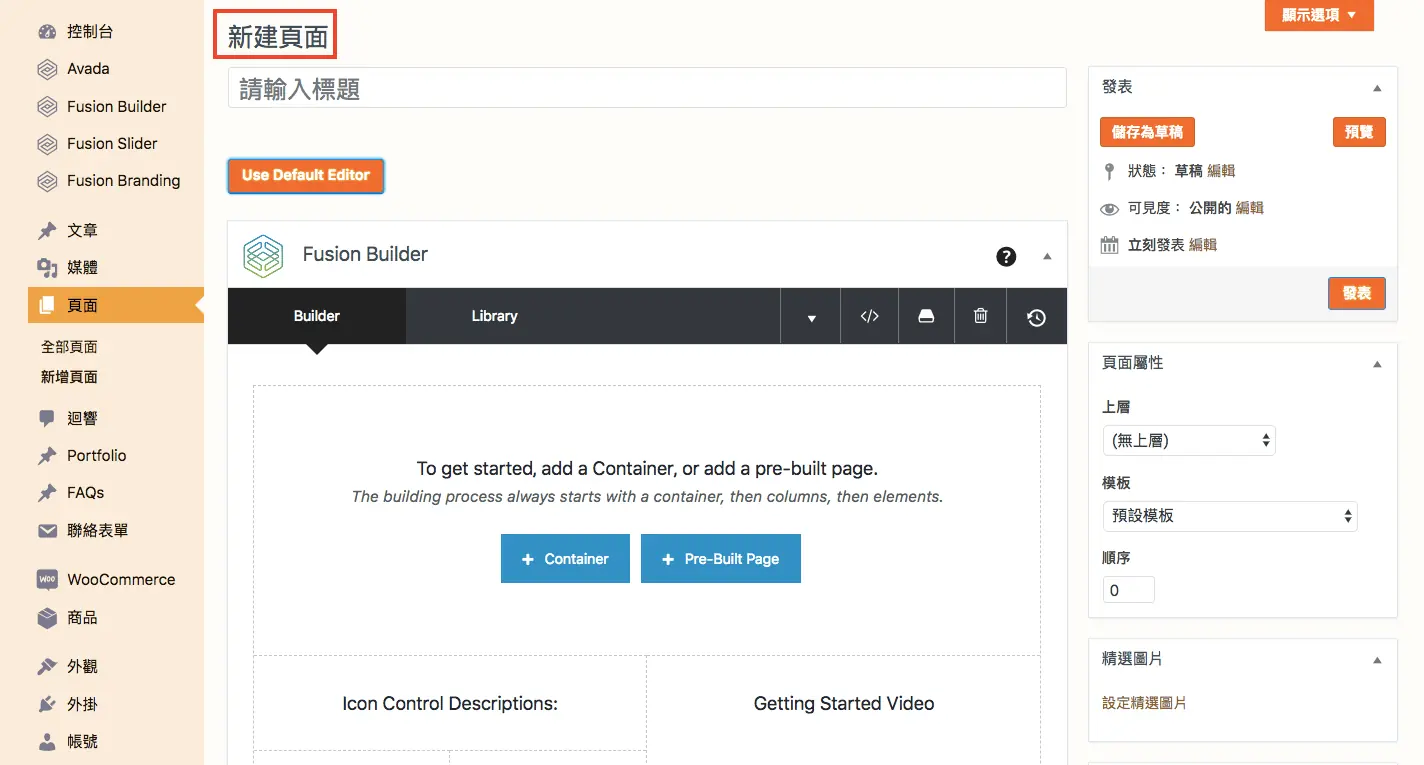
Task: Click the 儲存為草稿 save draft button
Action: pyautogui.click(x=1147, y=132)
